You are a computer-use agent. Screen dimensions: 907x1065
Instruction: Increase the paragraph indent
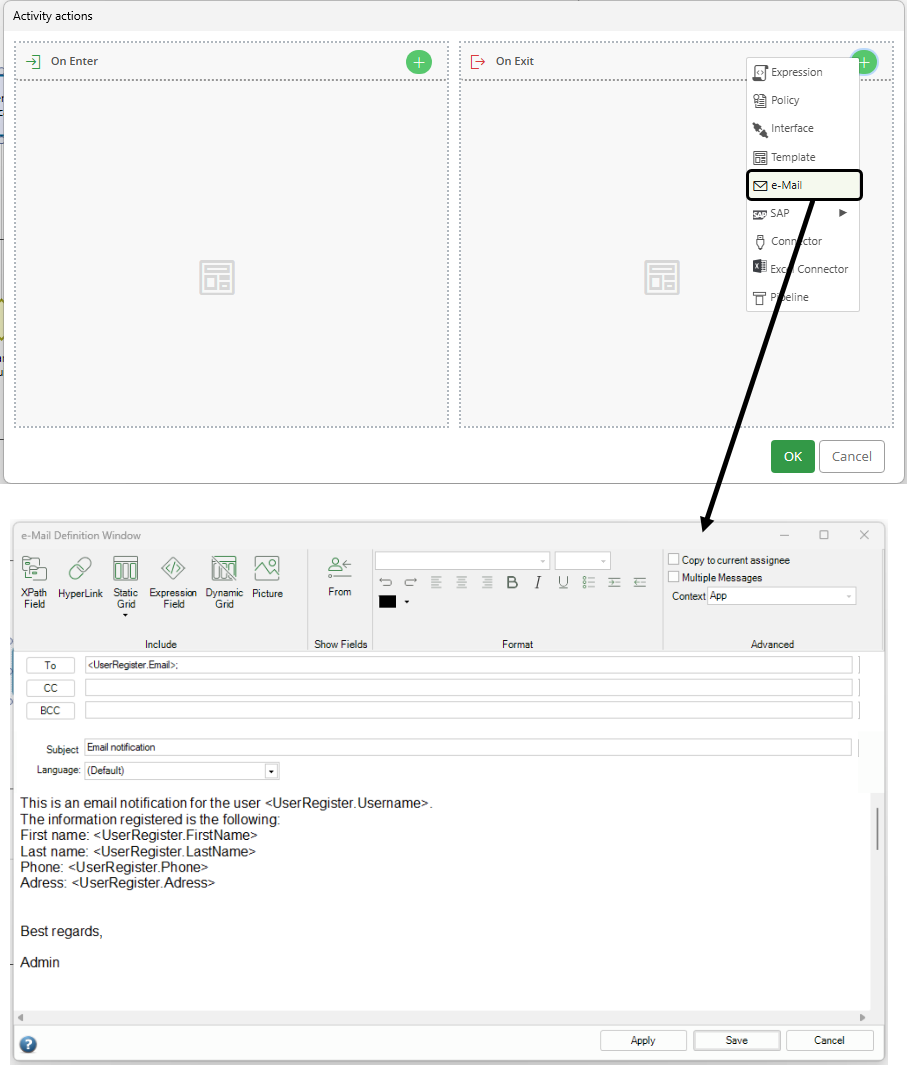click(614, 582)
